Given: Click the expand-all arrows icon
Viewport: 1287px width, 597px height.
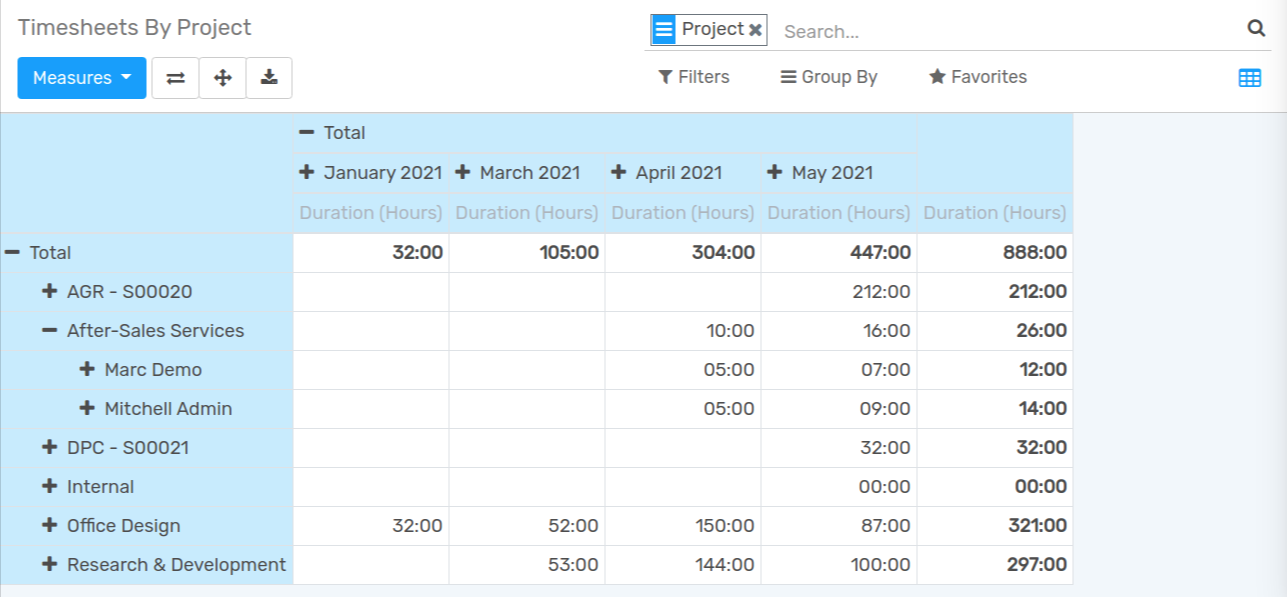Looking at the screenshot, I should tap(222, 77).
